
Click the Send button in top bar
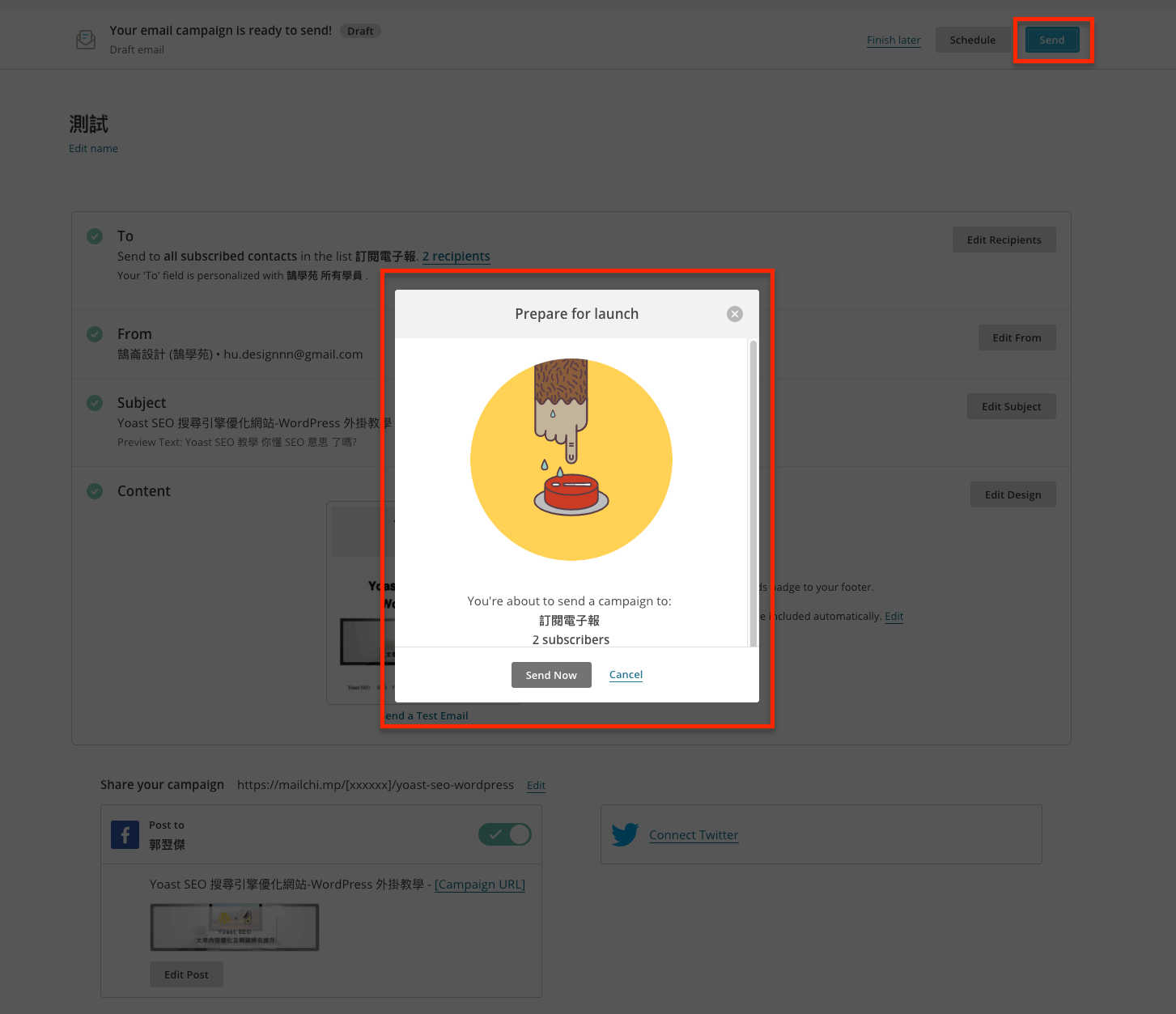[x=1051, y=40]
